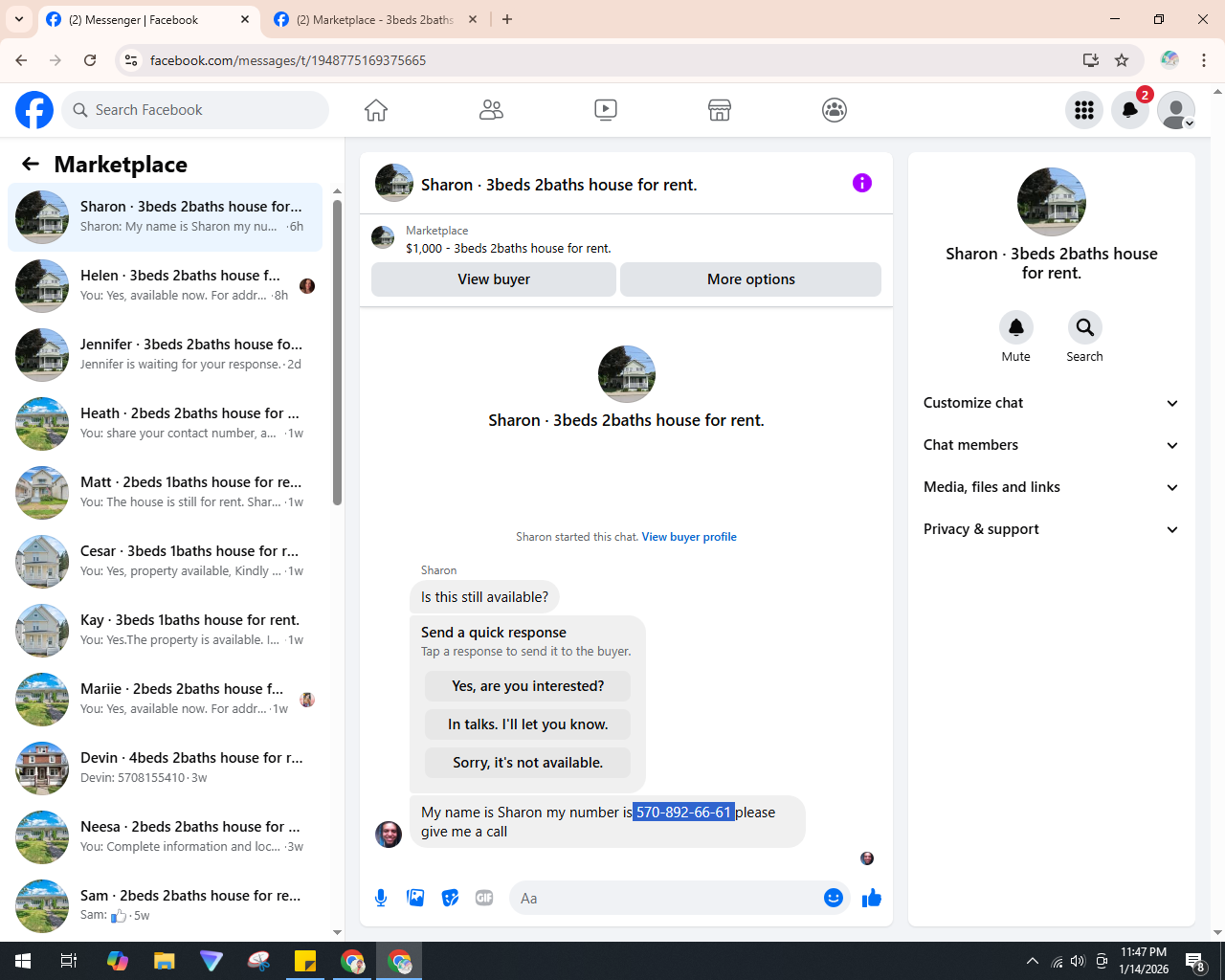This screenshot has width=1225, height=980.
Task: Open Chrome's tab search dropdown arrow
Action: (19, 19)
